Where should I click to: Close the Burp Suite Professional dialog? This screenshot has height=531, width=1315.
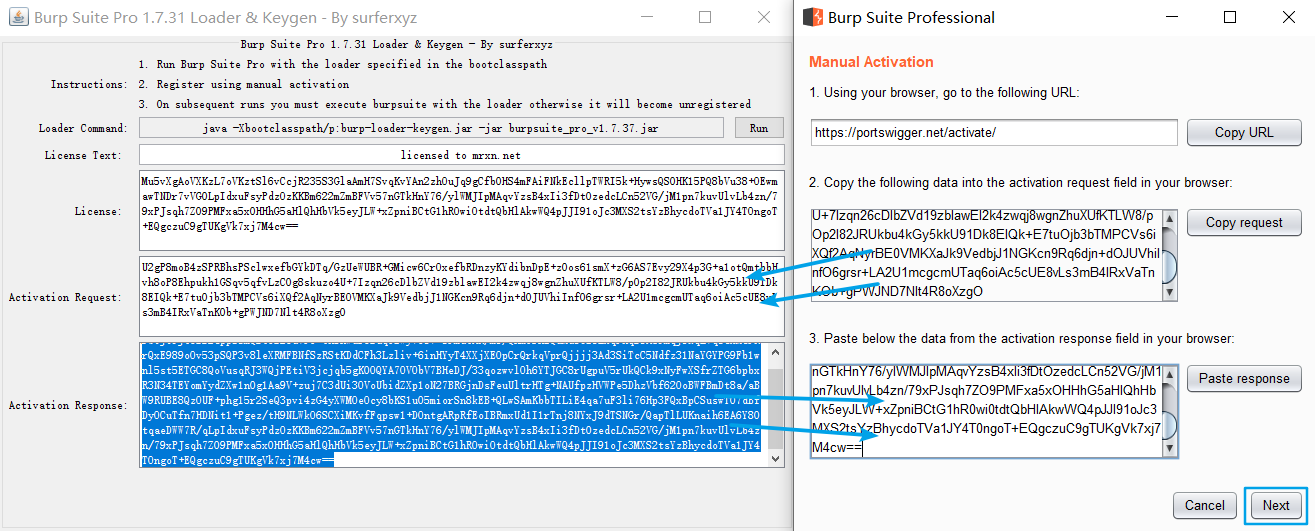[1287, 17]
